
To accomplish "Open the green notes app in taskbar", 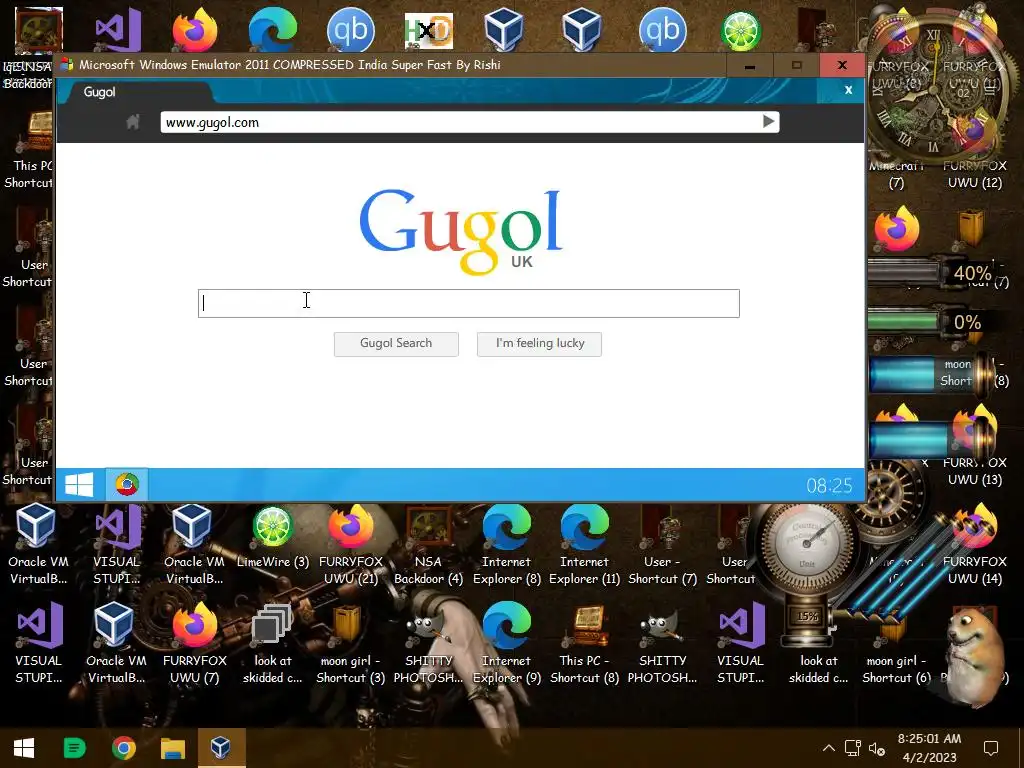I will (74, 748).
